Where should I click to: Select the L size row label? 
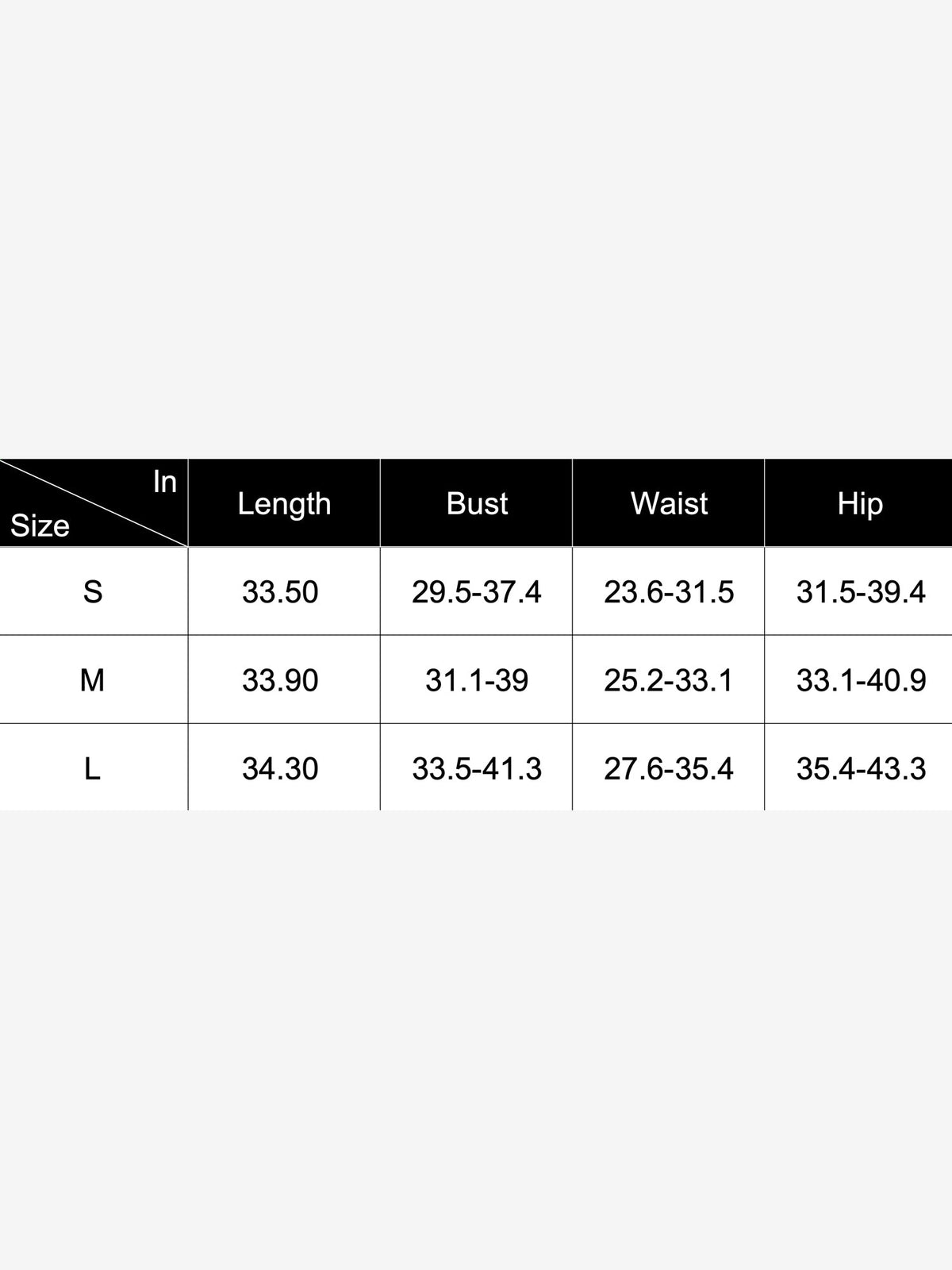pyautogui.click(x=92, y=768)
